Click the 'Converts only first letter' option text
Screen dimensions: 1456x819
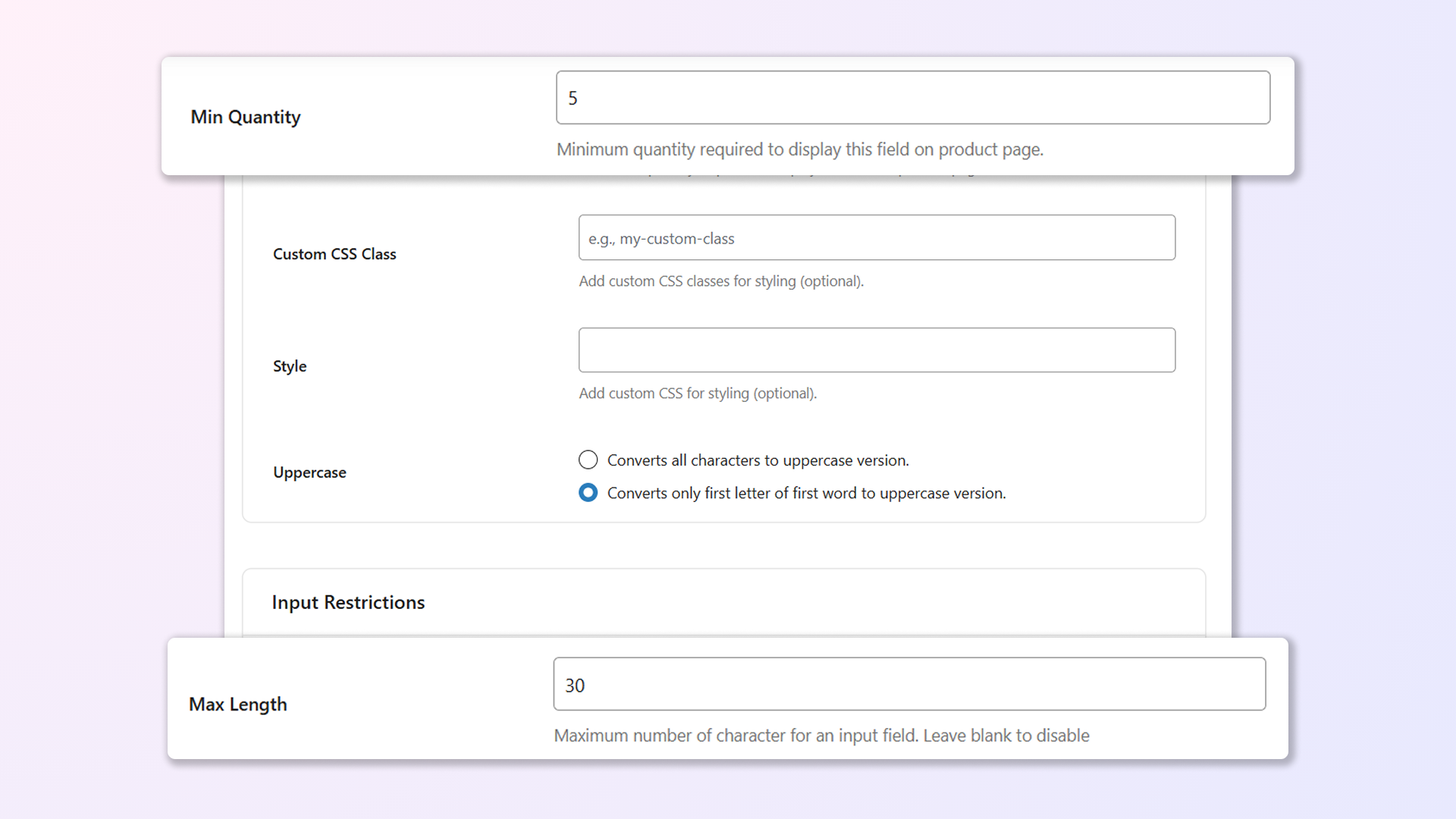coord(806,493)
